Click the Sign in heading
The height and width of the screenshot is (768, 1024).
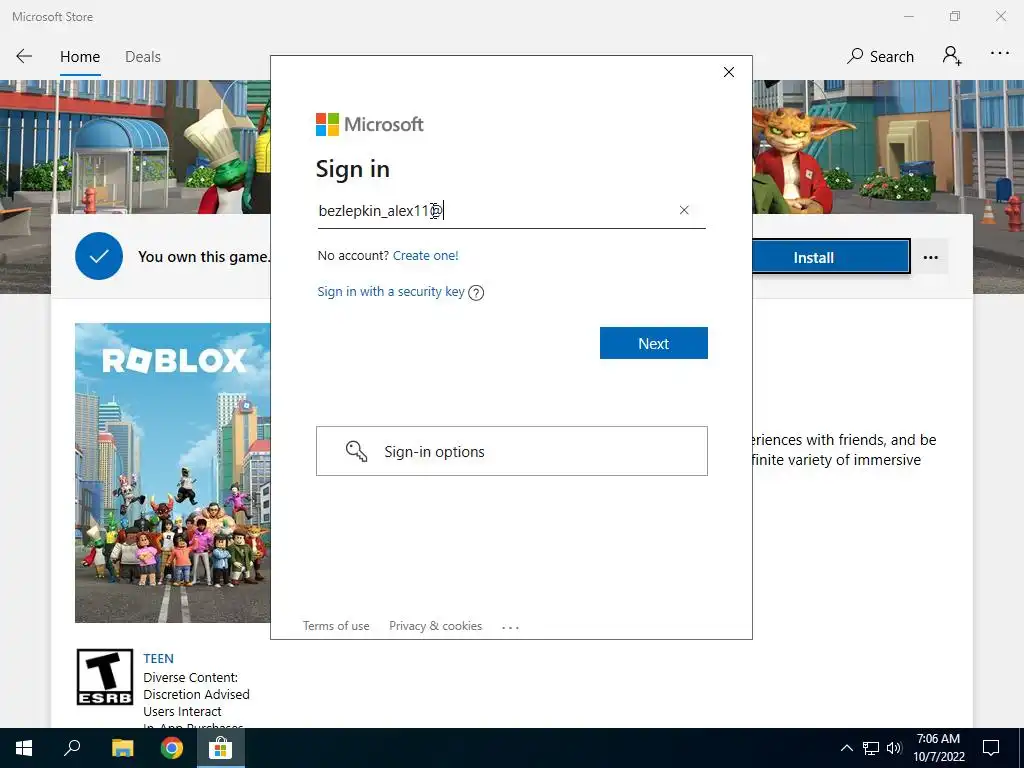(x=353, y=169)
